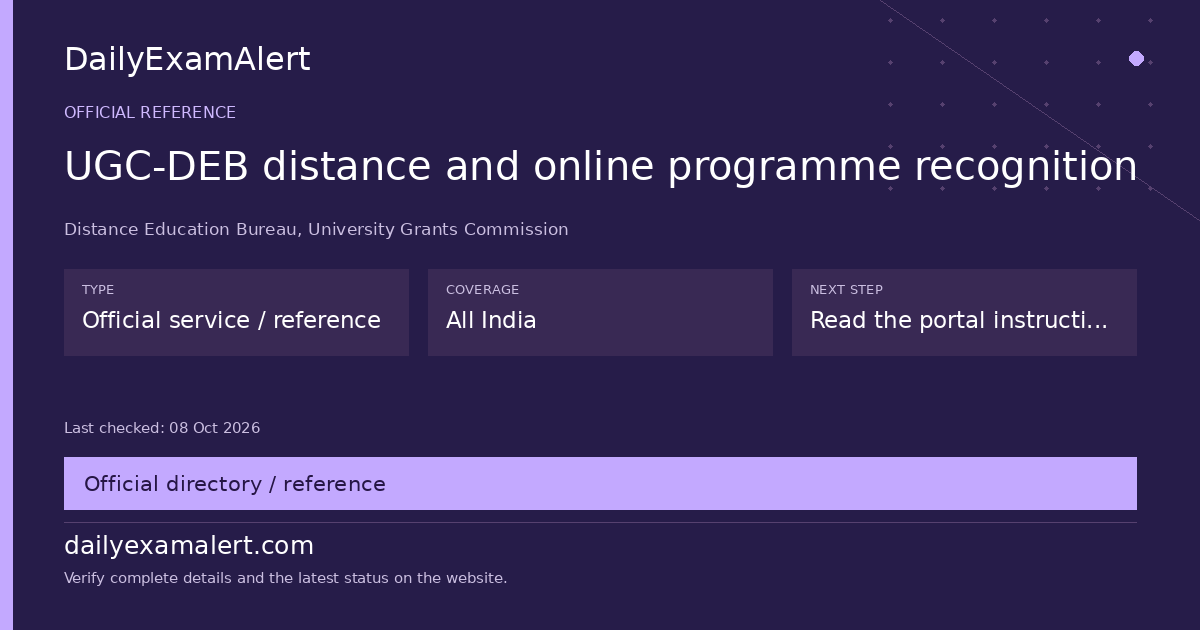Click the Official directory / reference banner
Screen dimensions: 1200x630
tap(600, 484)
